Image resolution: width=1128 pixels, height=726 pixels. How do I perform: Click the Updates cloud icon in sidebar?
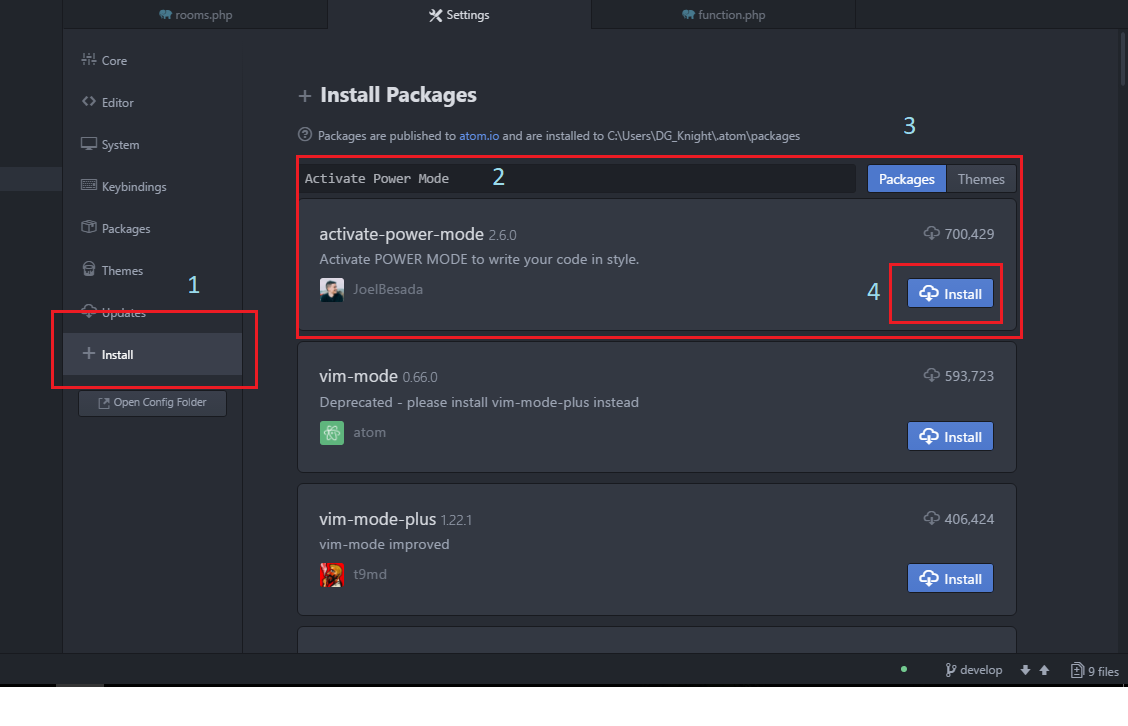(x=88, y=312)
